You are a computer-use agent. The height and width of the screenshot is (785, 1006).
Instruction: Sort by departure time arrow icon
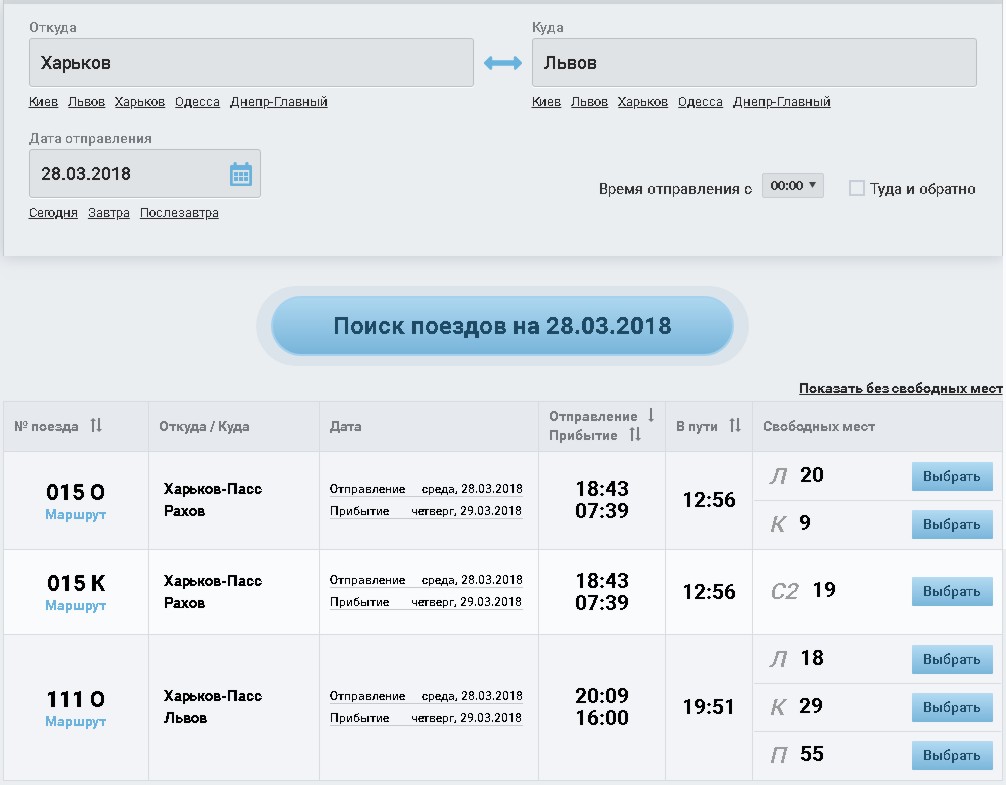651,415
